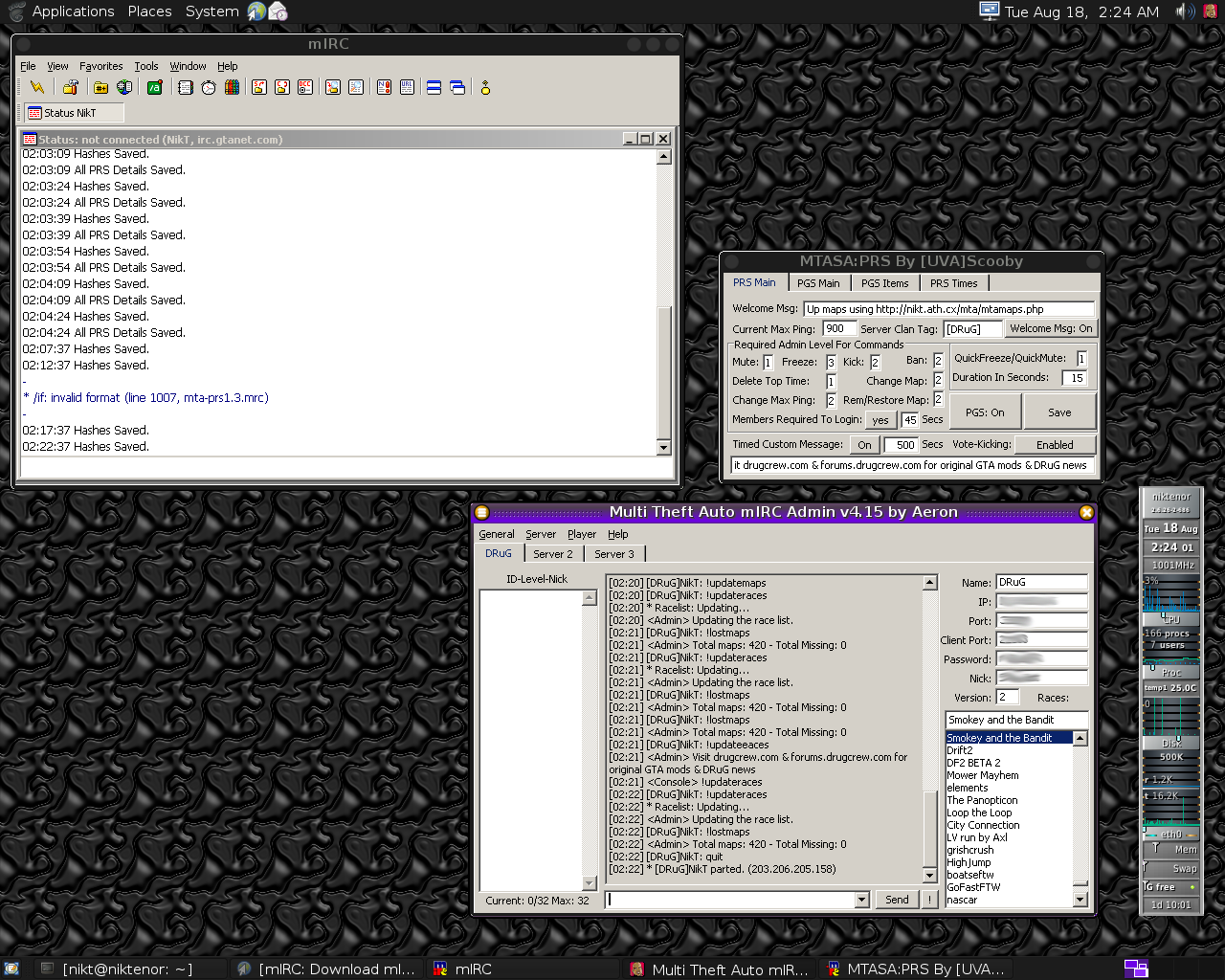Click the Send button

[x=897, y=900]
